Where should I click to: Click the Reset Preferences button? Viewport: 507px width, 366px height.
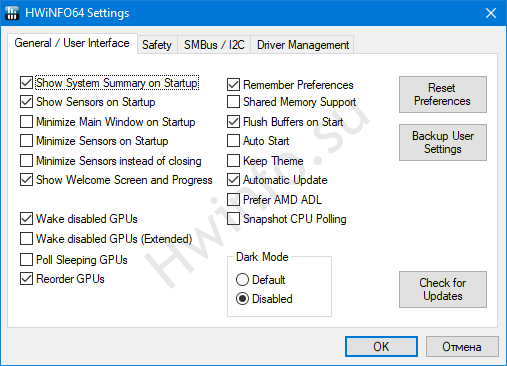click(443, 94)
